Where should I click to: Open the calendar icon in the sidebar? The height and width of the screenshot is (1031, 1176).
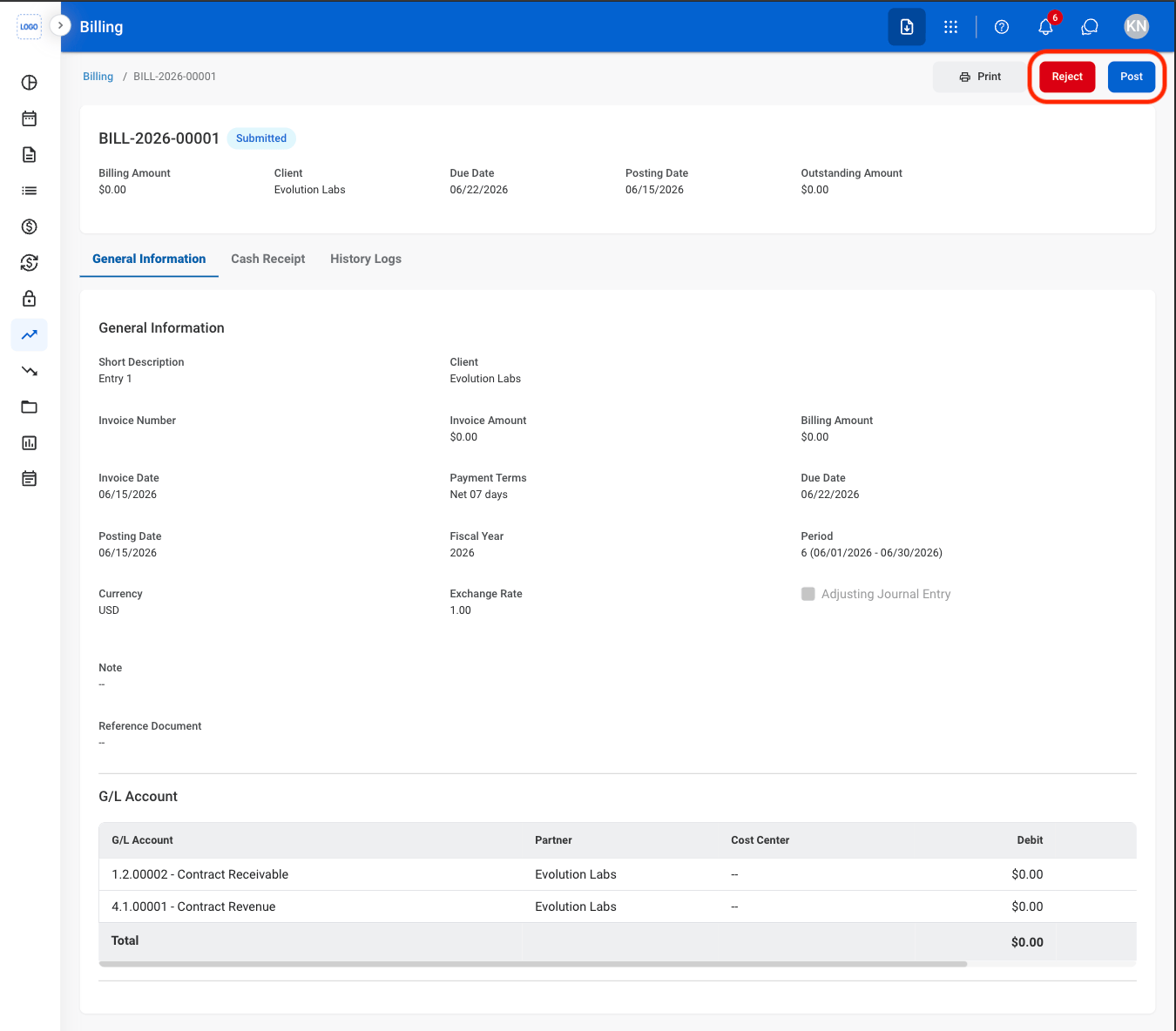(30, 118)
